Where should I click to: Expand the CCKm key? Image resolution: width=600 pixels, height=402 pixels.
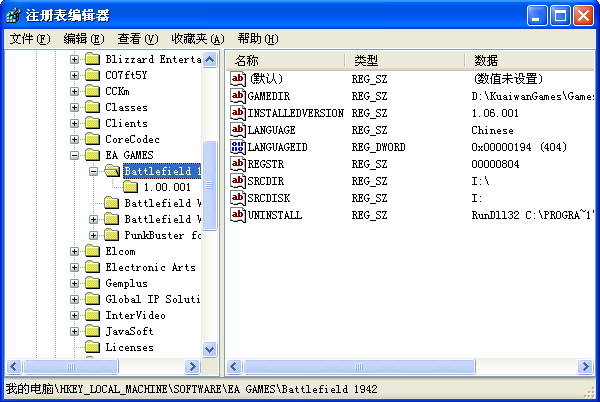pos(75,91)
